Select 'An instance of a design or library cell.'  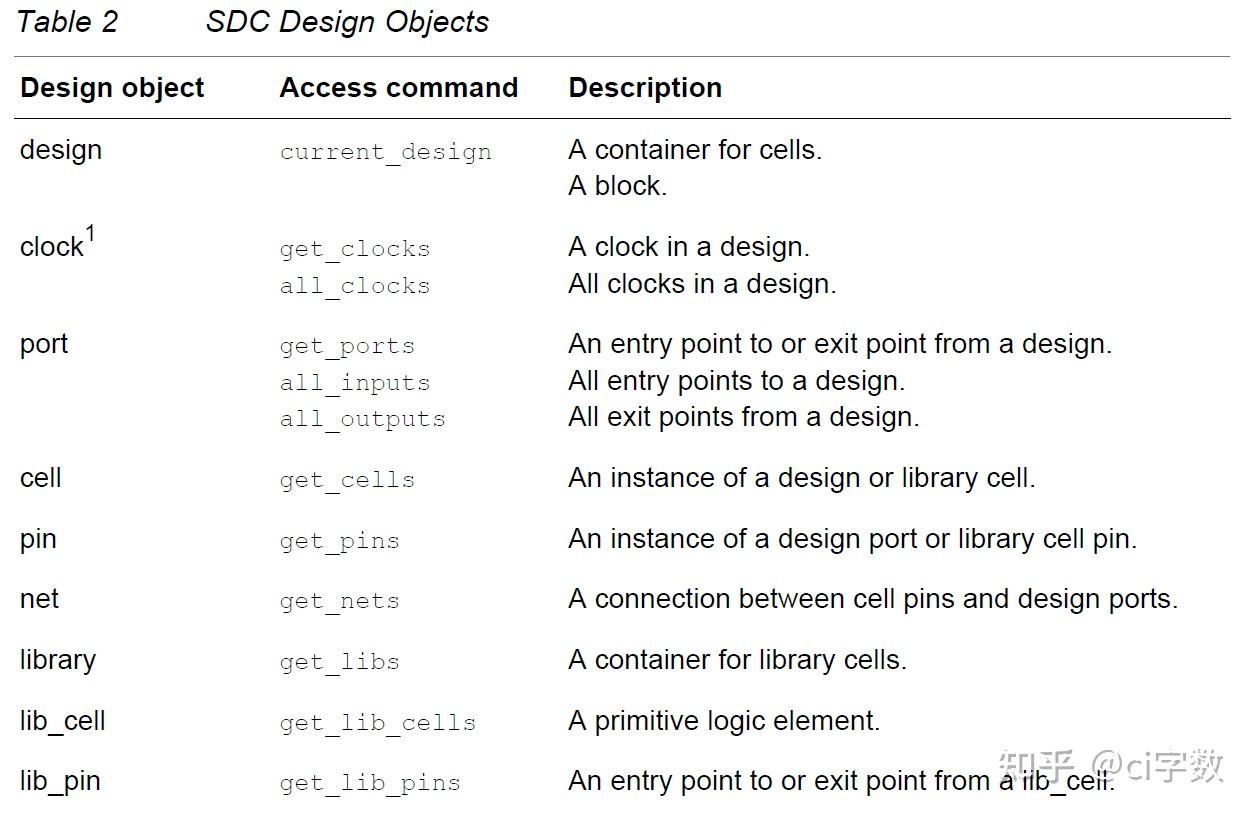pyautogui.click(x=802, y=478)
